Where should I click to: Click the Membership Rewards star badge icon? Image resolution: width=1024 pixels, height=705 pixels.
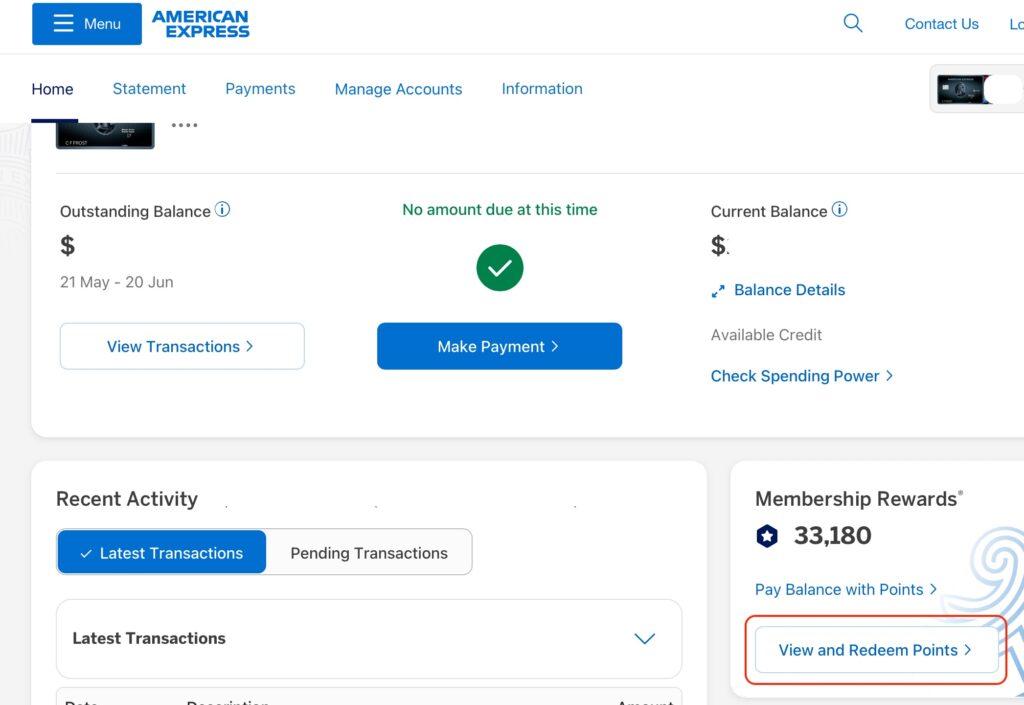tap(767, 536)
